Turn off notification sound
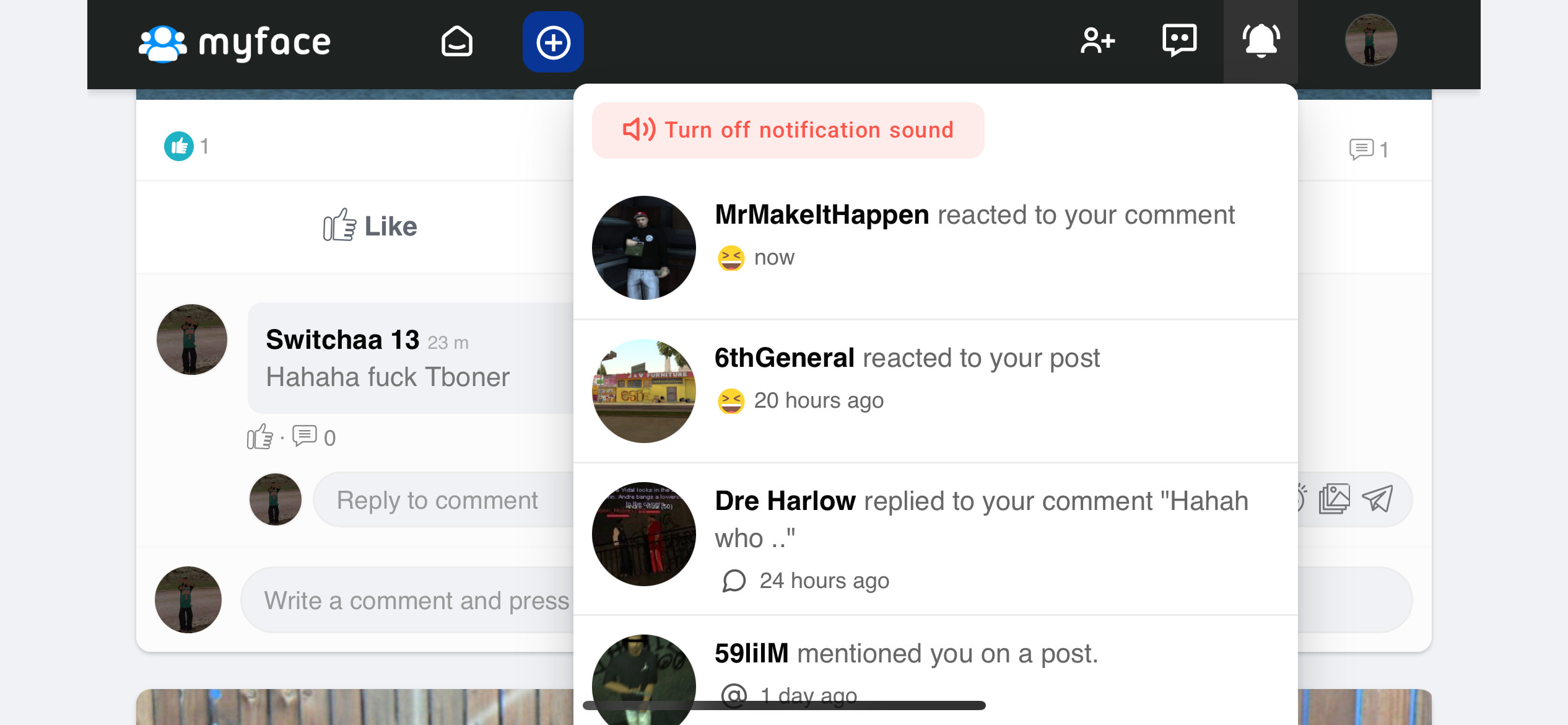Image resolution: width=1568 pixels, height=725 pixels. [788, 130]
